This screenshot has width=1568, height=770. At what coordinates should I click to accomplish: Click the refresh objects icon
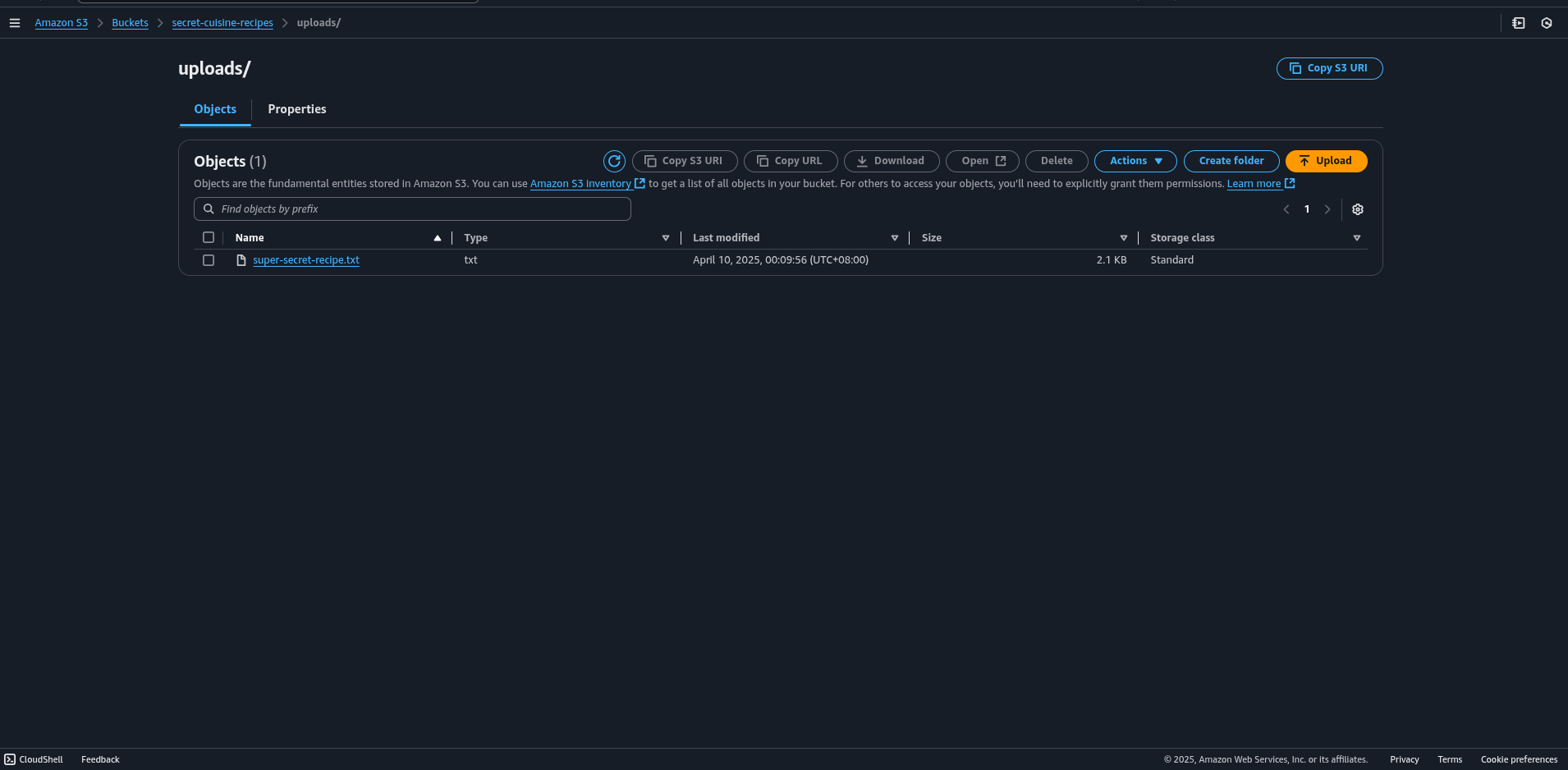614,161
